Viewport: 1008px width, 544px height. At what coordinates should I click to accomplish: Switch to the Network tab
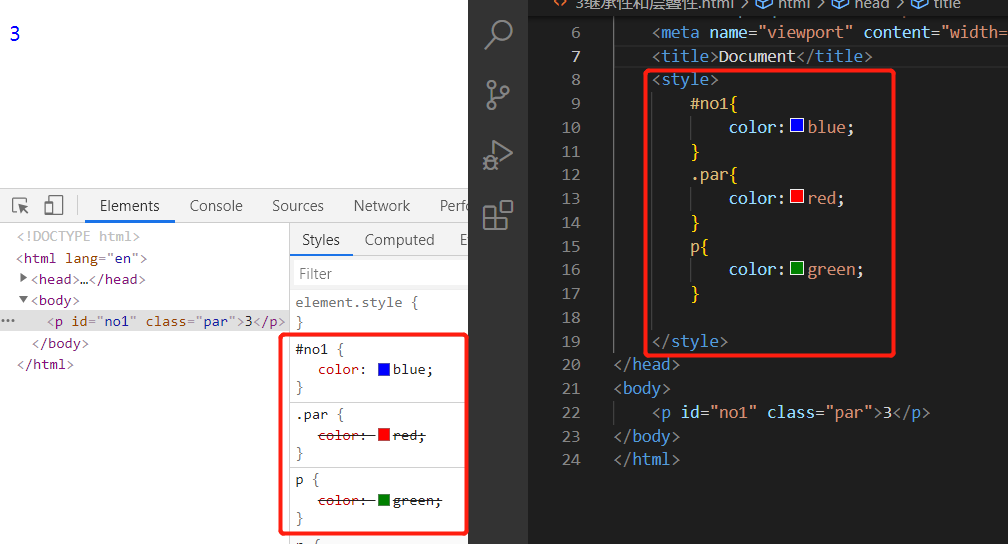pyautogui.click(x=382, y=206)
